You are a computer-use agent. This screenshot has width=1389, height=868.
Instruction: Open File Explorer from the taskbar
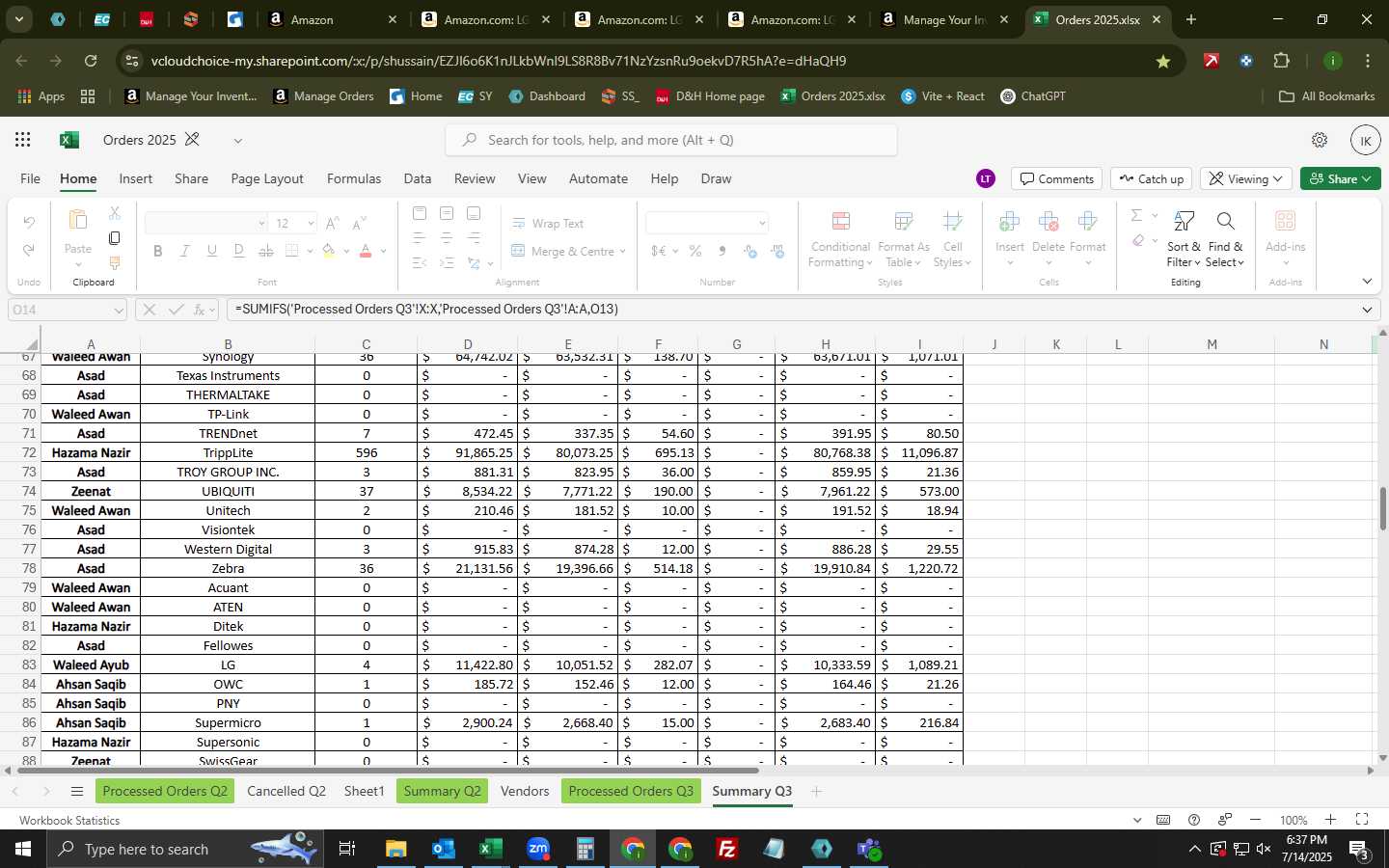[395, 849]
